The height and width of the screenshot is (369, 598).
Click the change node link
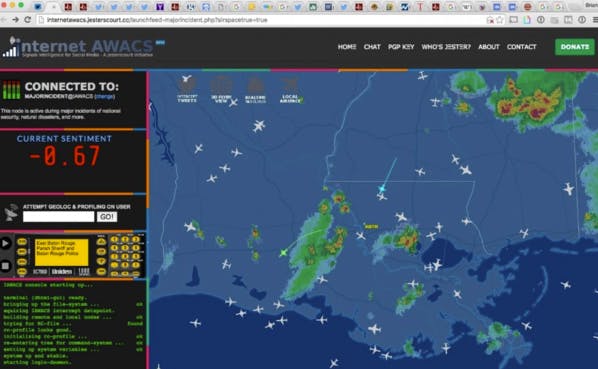click(x=104, y=96)
